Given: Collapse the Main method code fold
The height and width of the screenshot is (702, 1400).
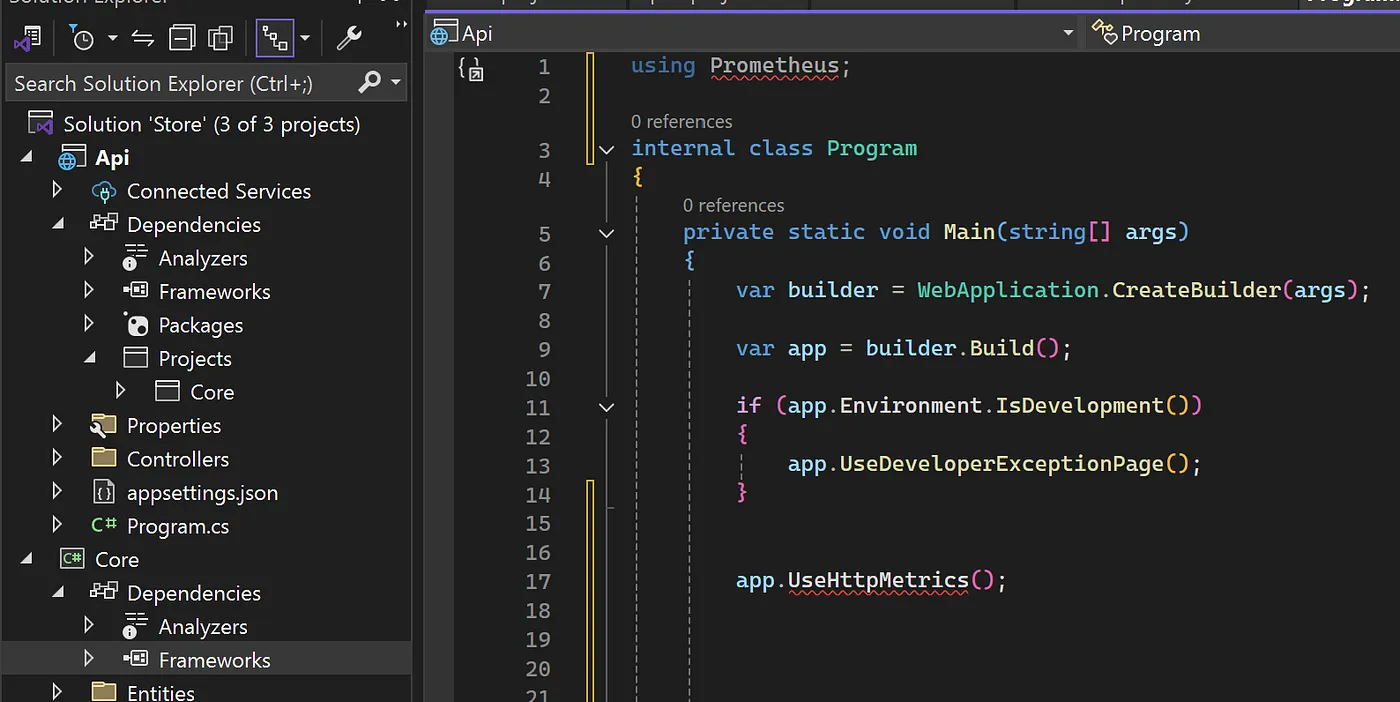Looking at the screenshot, I should pyautogui.click(x=606, y=234).
